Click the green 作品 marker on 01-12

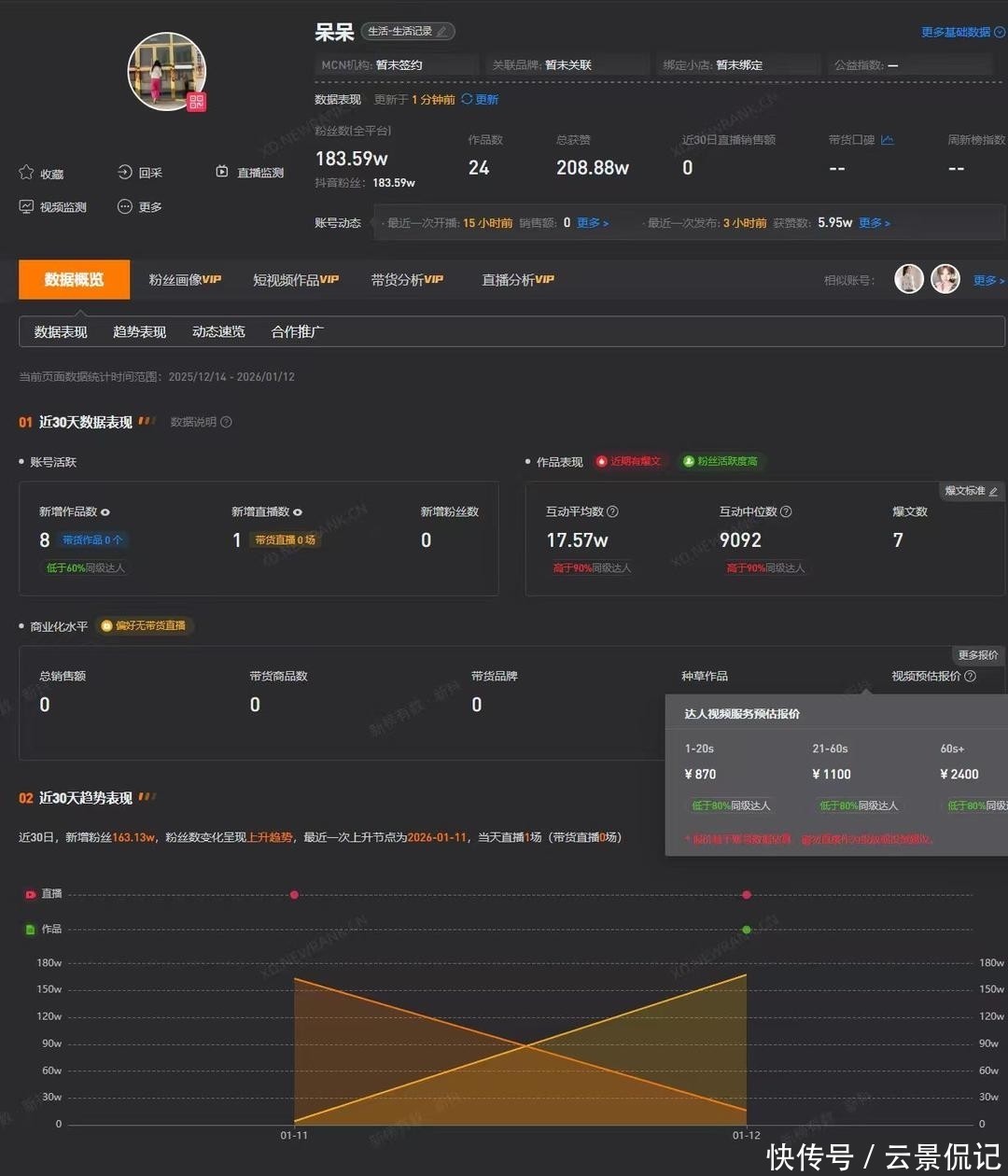pyautogui.click(x=747, y=930)
